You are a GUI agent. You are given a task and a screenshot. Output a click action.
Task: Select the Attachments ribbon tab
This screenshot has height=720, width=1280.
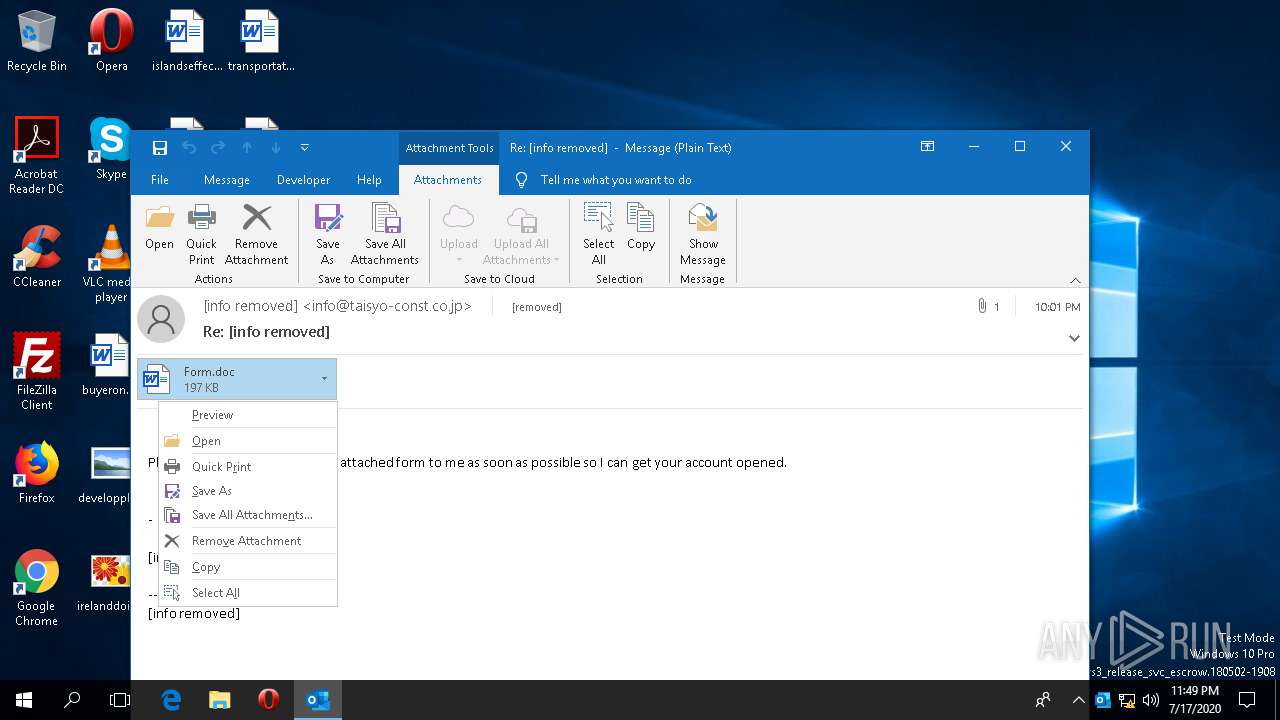[448, 180]
